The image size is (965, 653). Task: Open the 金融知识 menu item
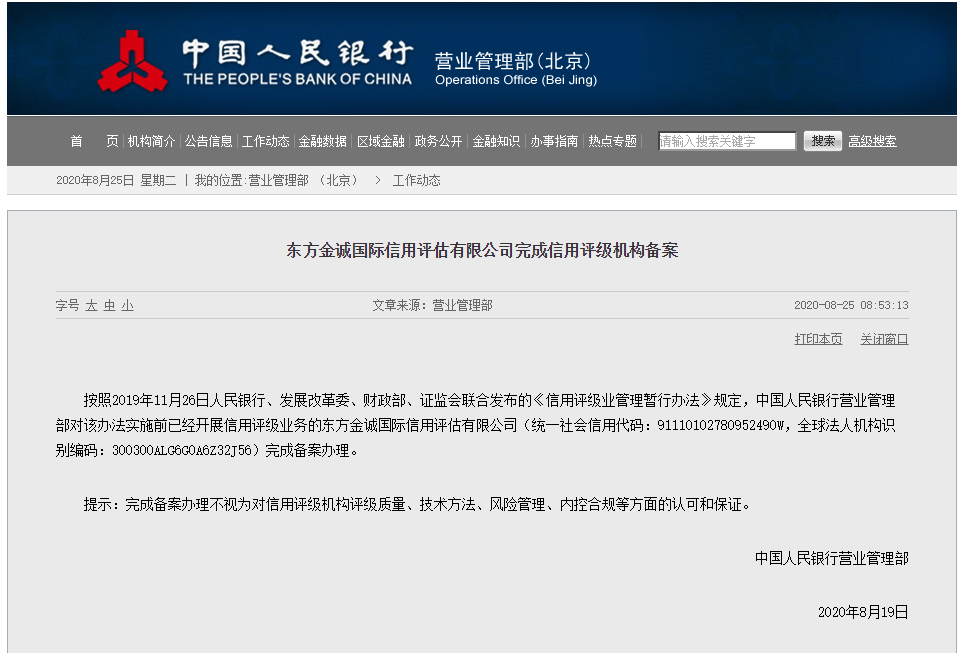(x=496, y=141)
